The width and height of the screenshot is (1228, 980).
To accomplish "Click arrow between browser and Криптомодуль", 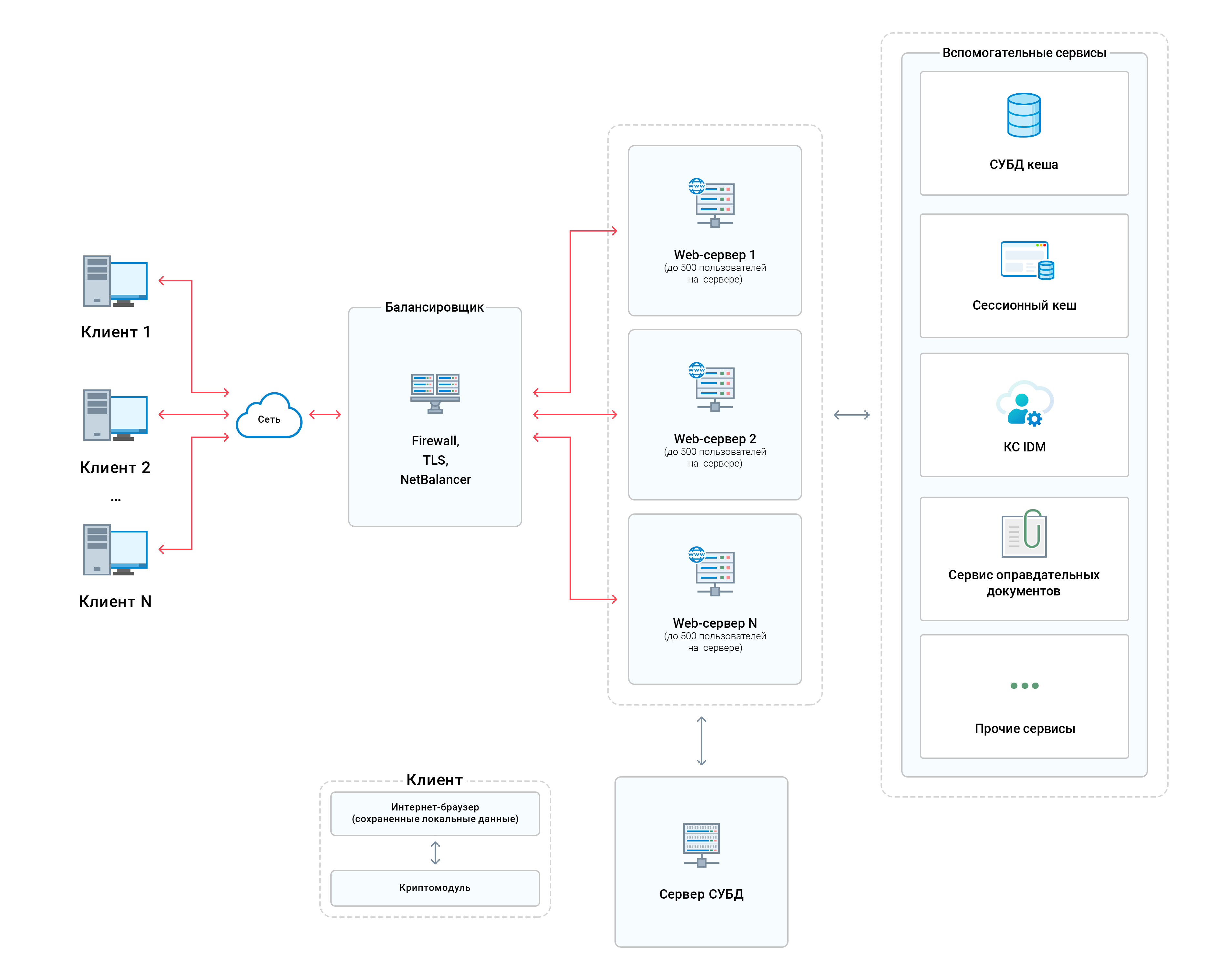I will pos(435,854).
